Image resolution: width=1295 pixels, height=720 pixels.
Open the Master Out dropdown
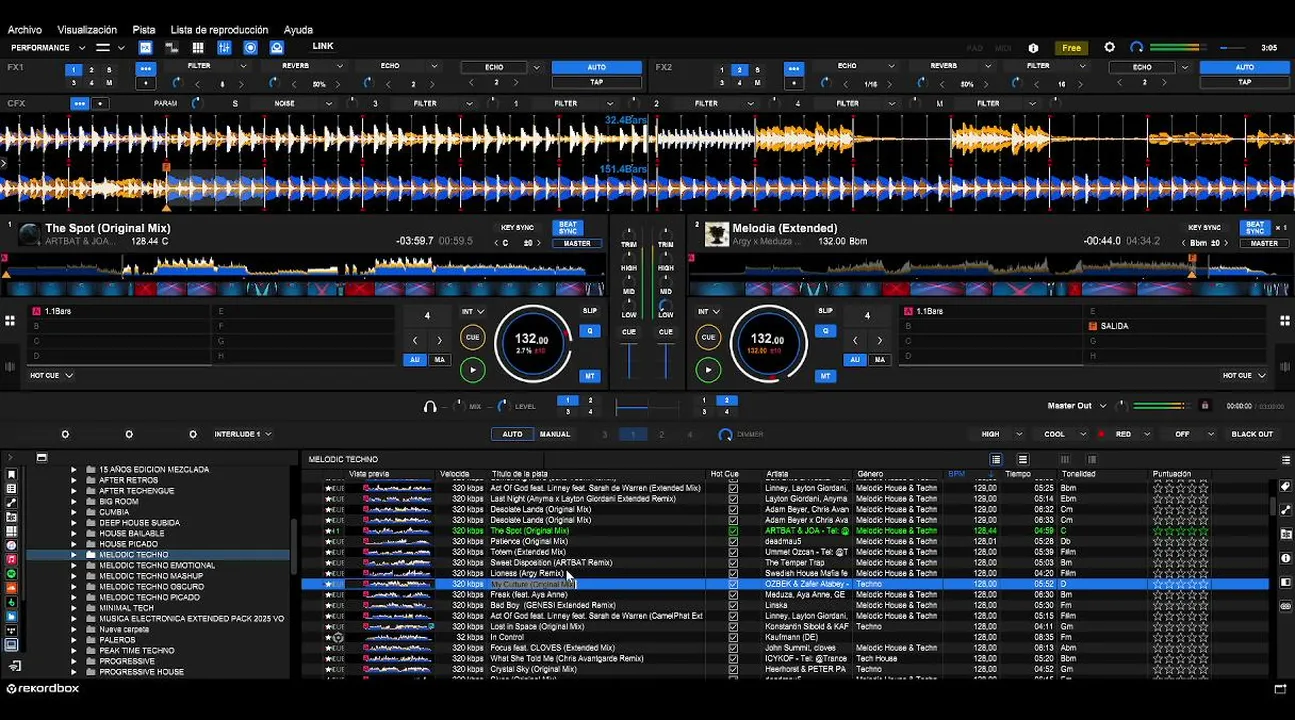[1077, 406]
